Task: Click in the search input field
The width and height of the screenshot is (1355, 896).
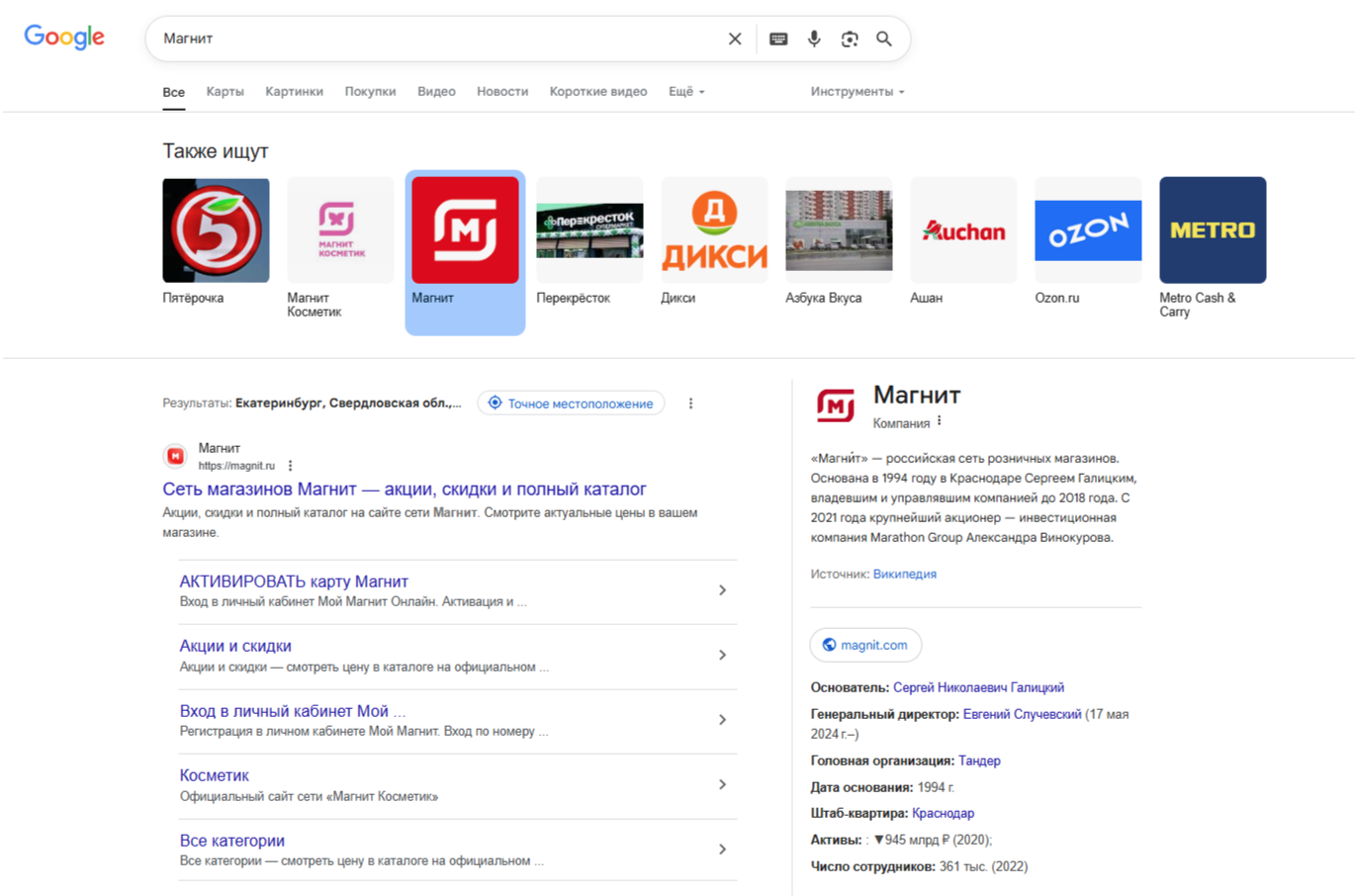Action: click(435, 39)
